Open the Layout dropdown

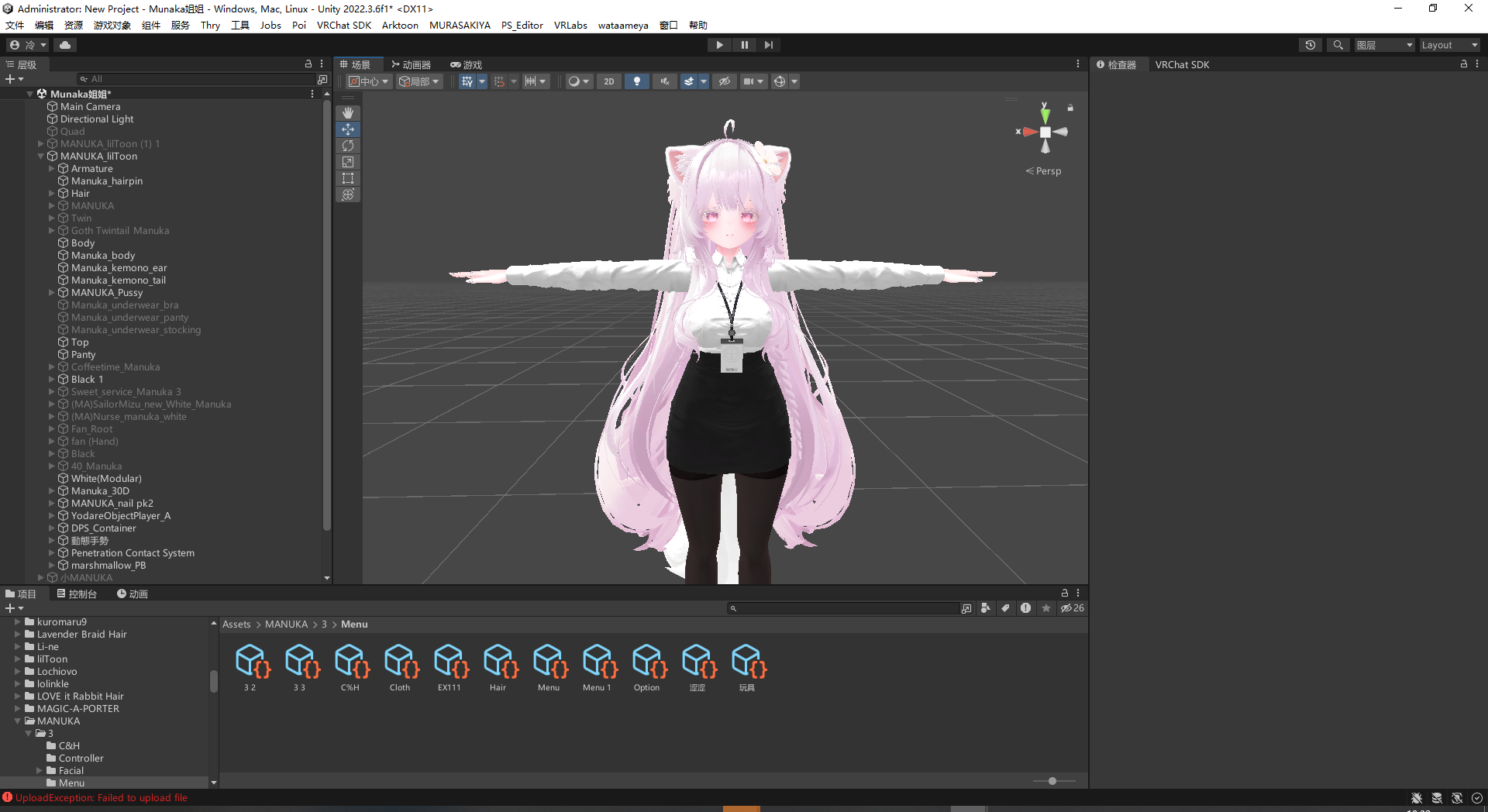(x=1449, y=45)
